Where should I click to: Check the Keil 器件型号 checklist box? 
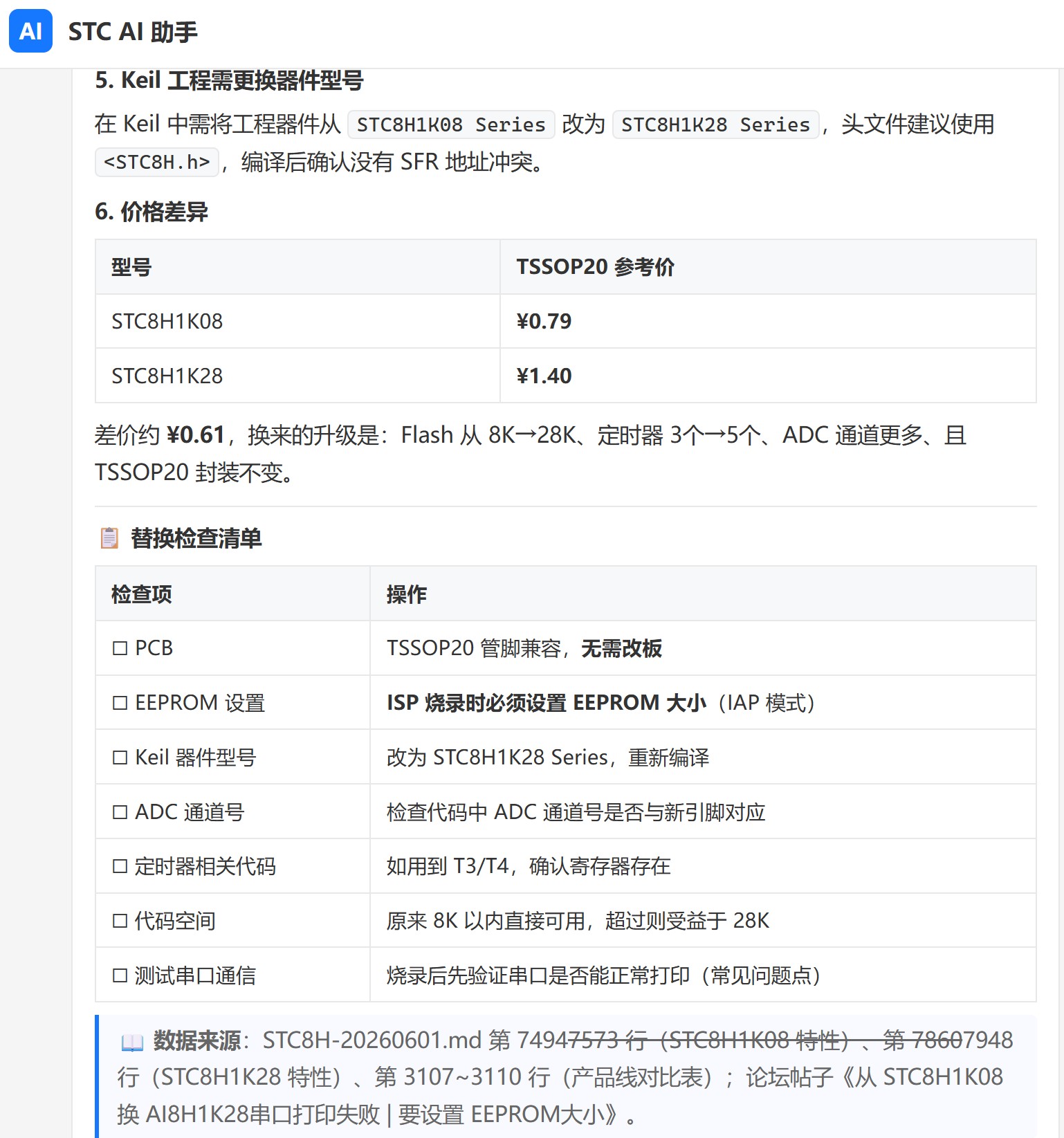tap(120, 758)
